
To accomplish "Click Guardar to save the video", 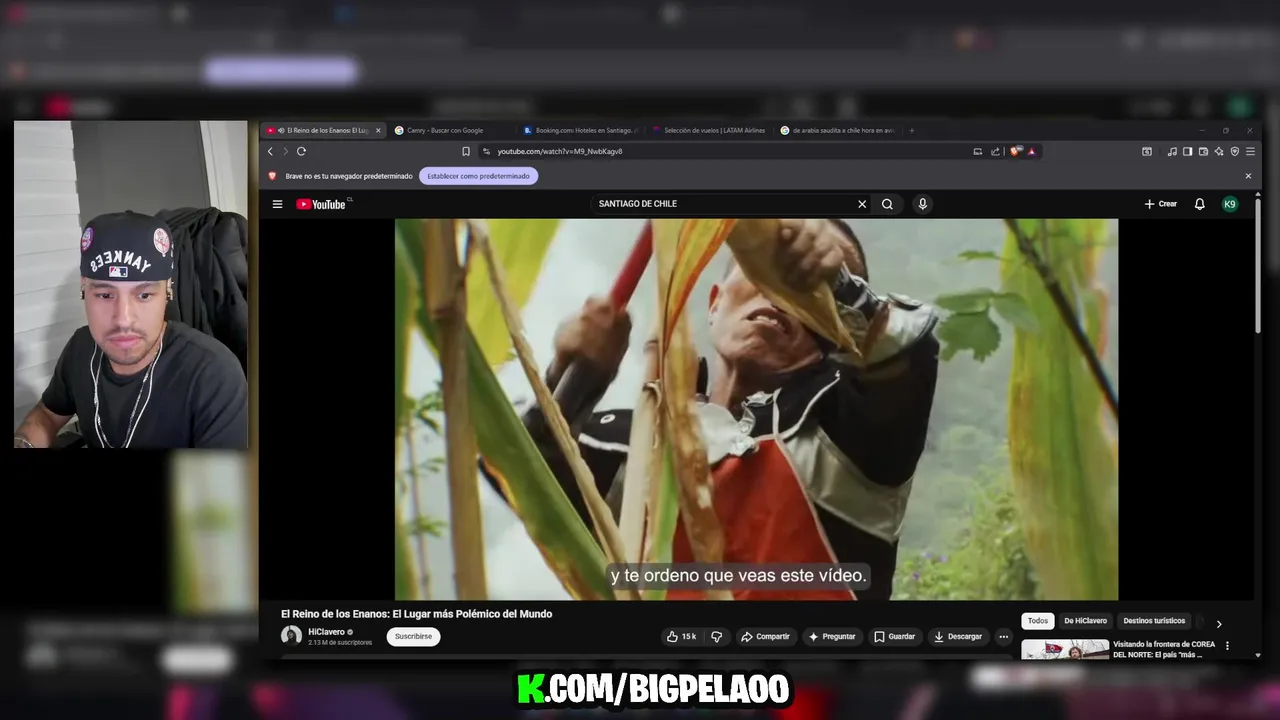I will pyautogui.click(x=895, y=636).
